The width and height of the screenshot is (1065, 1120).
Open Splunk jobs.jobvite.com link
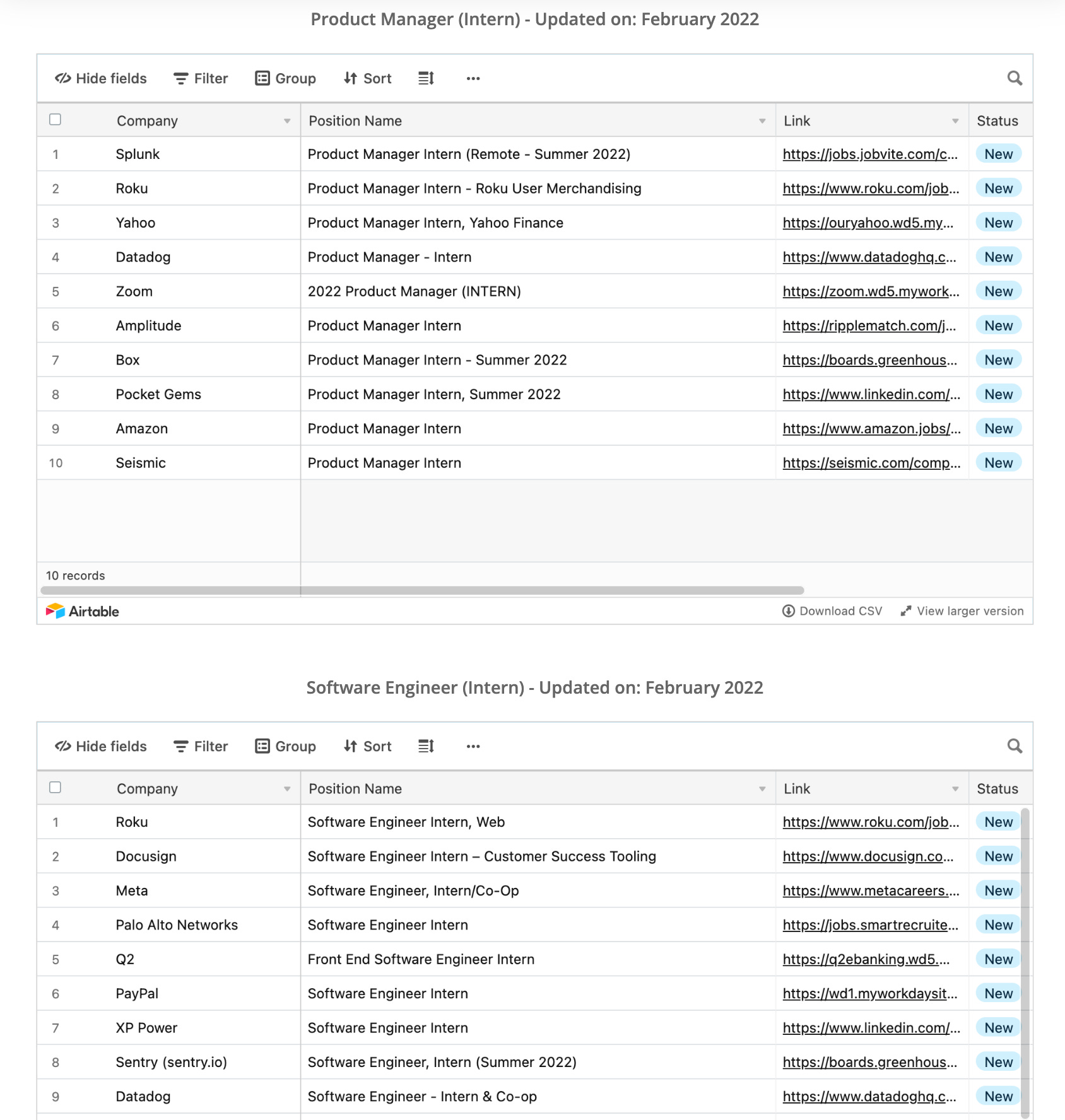[x=870, y=155]
